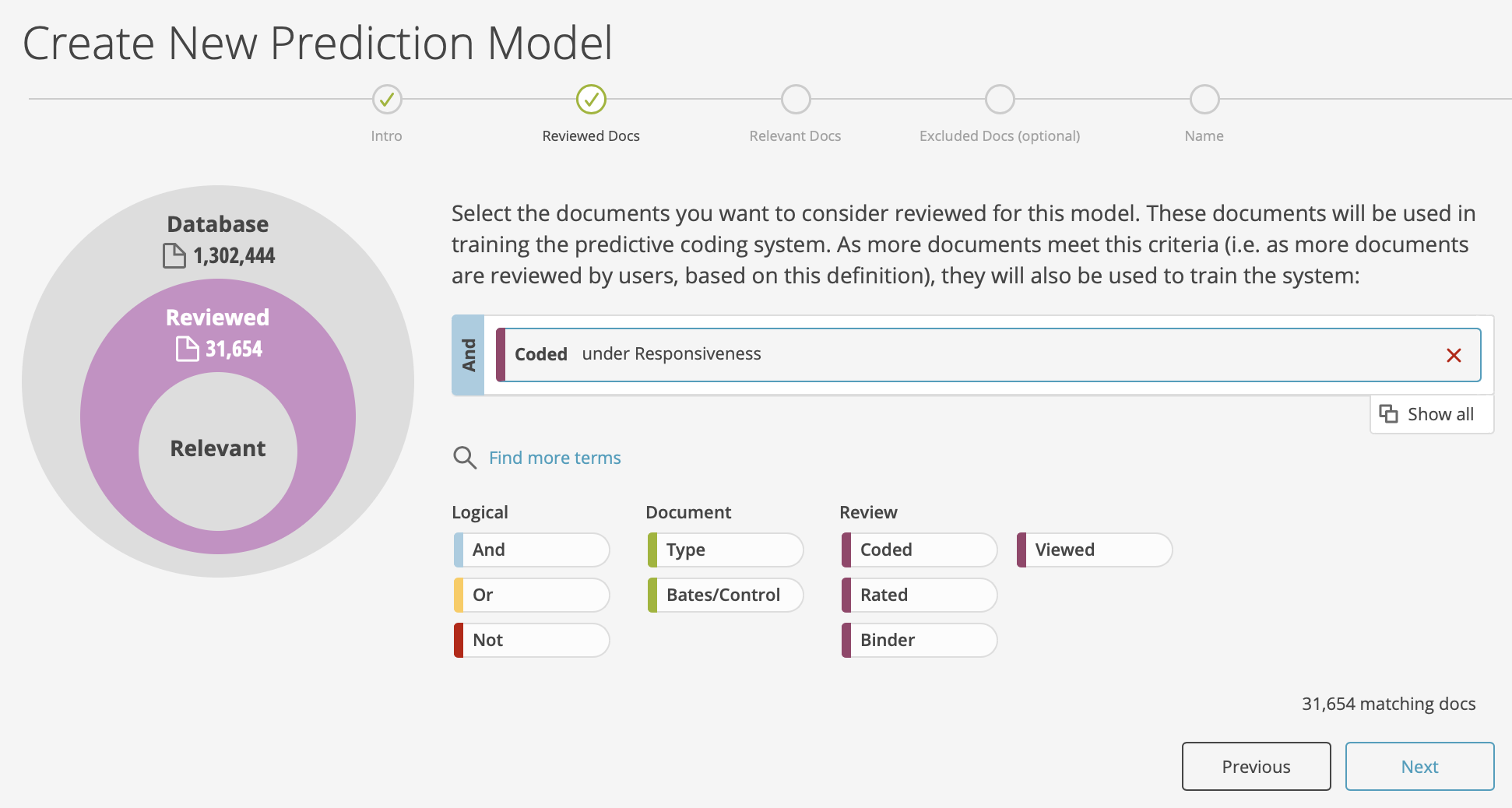Add the Viewed review term
Screen dimensions: 1512x808
1095,550
